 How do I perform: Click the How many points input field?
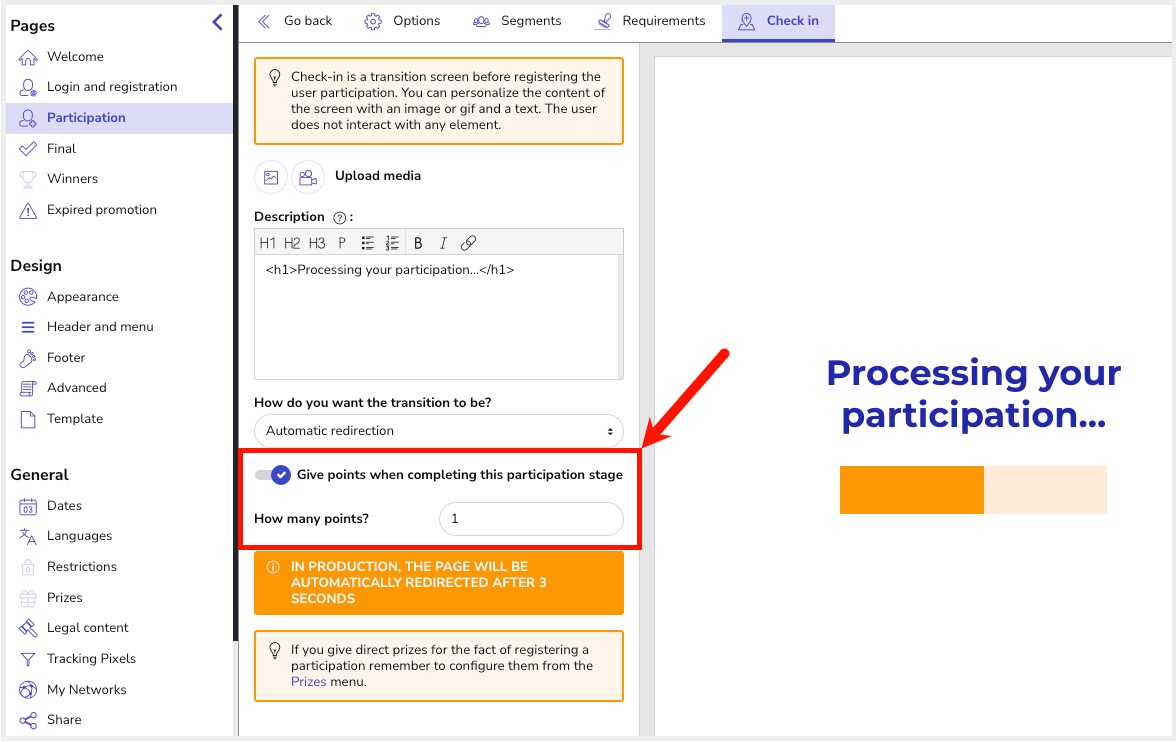point(531,519)
